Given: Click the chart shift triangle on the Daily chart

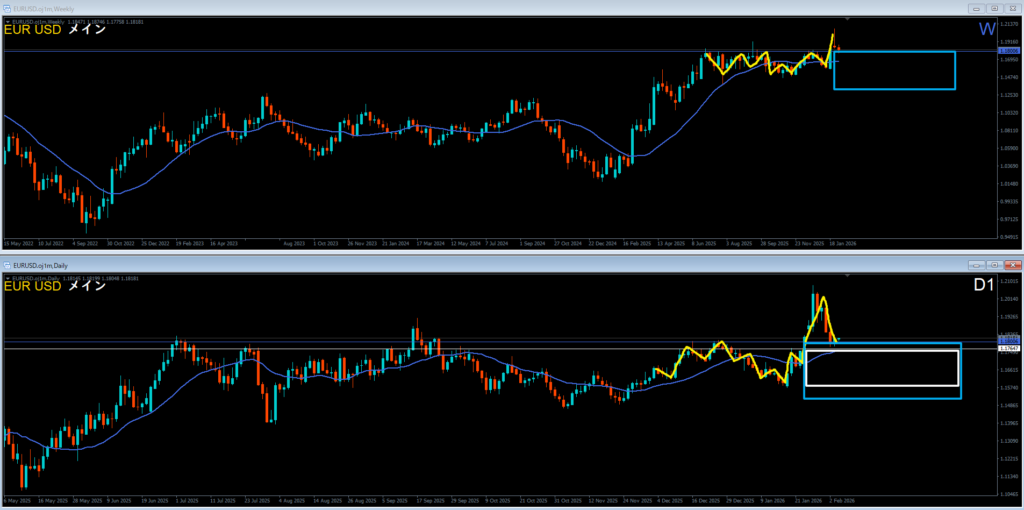Looking at the screenshot, I should (x=848, y=276).
